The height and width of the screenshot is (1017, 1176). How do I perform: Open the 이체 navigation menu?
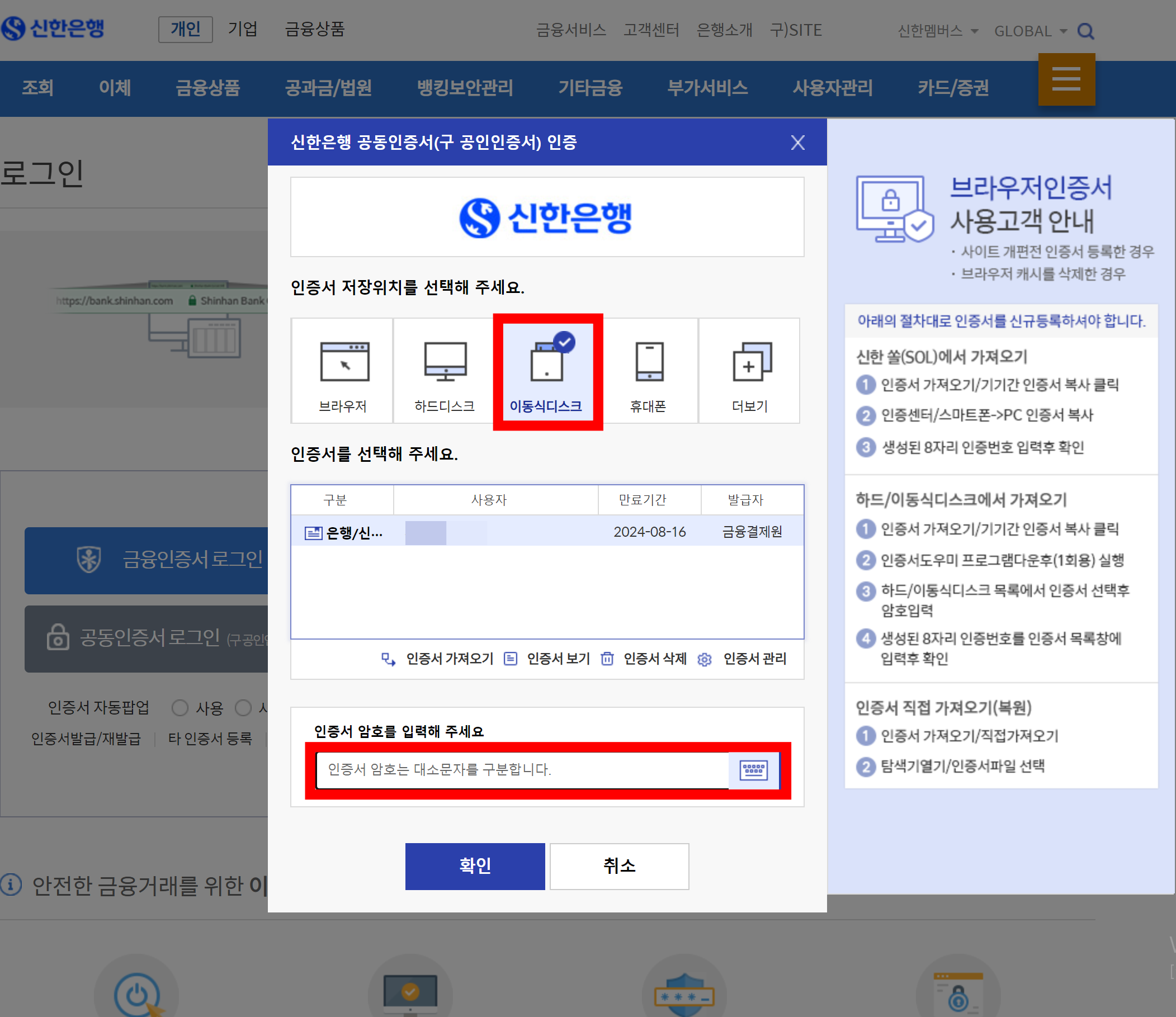click(x=115, y=88)
